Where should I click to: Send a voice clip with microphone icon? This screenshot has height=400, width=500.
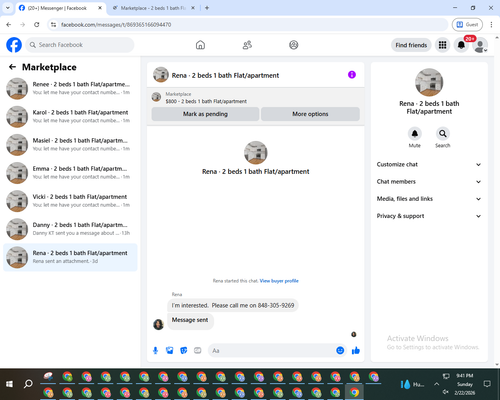(x=155, y=350)
